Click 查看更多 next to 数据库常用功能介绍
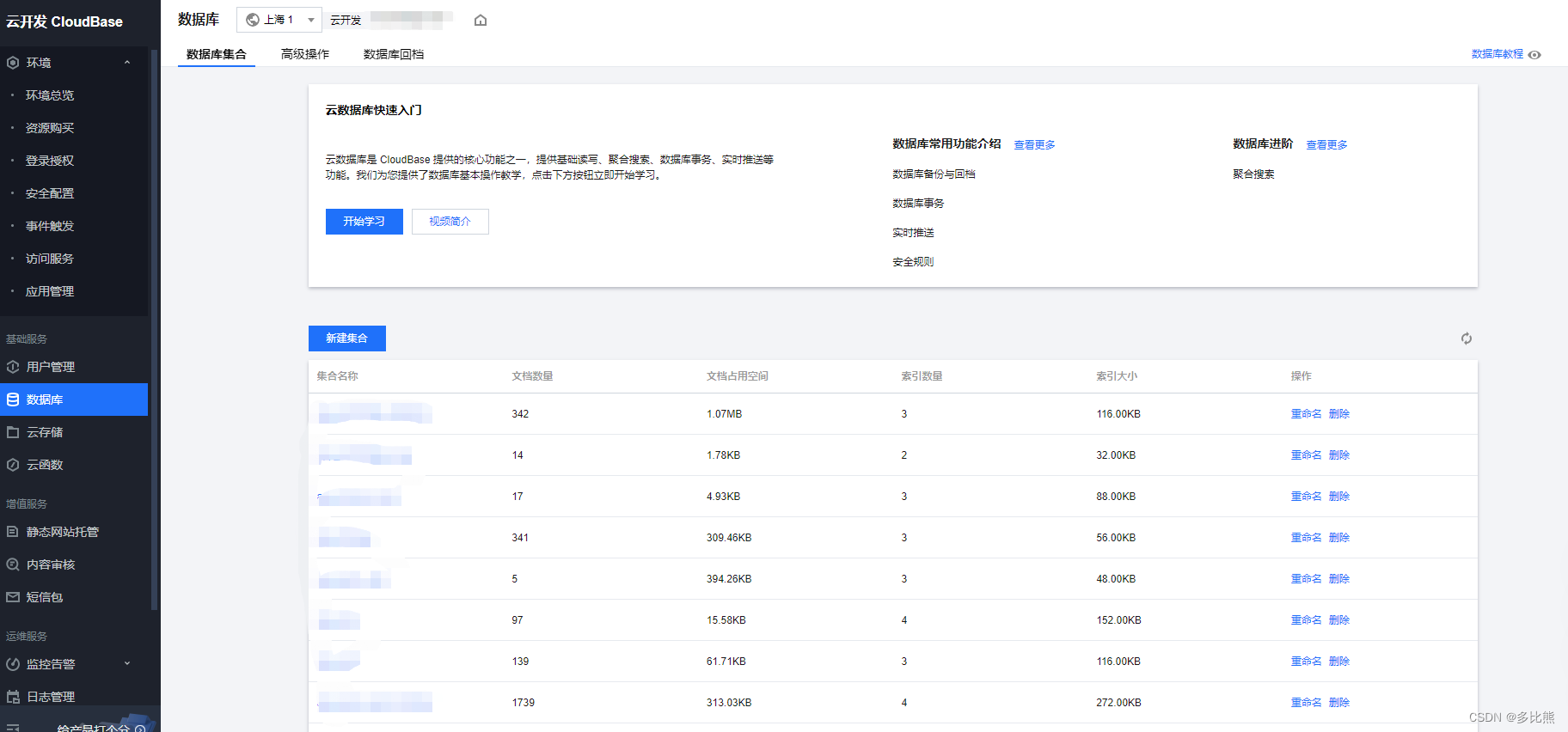Image resolution: width=1568 pixels, height=732 pixels. 1035,145
